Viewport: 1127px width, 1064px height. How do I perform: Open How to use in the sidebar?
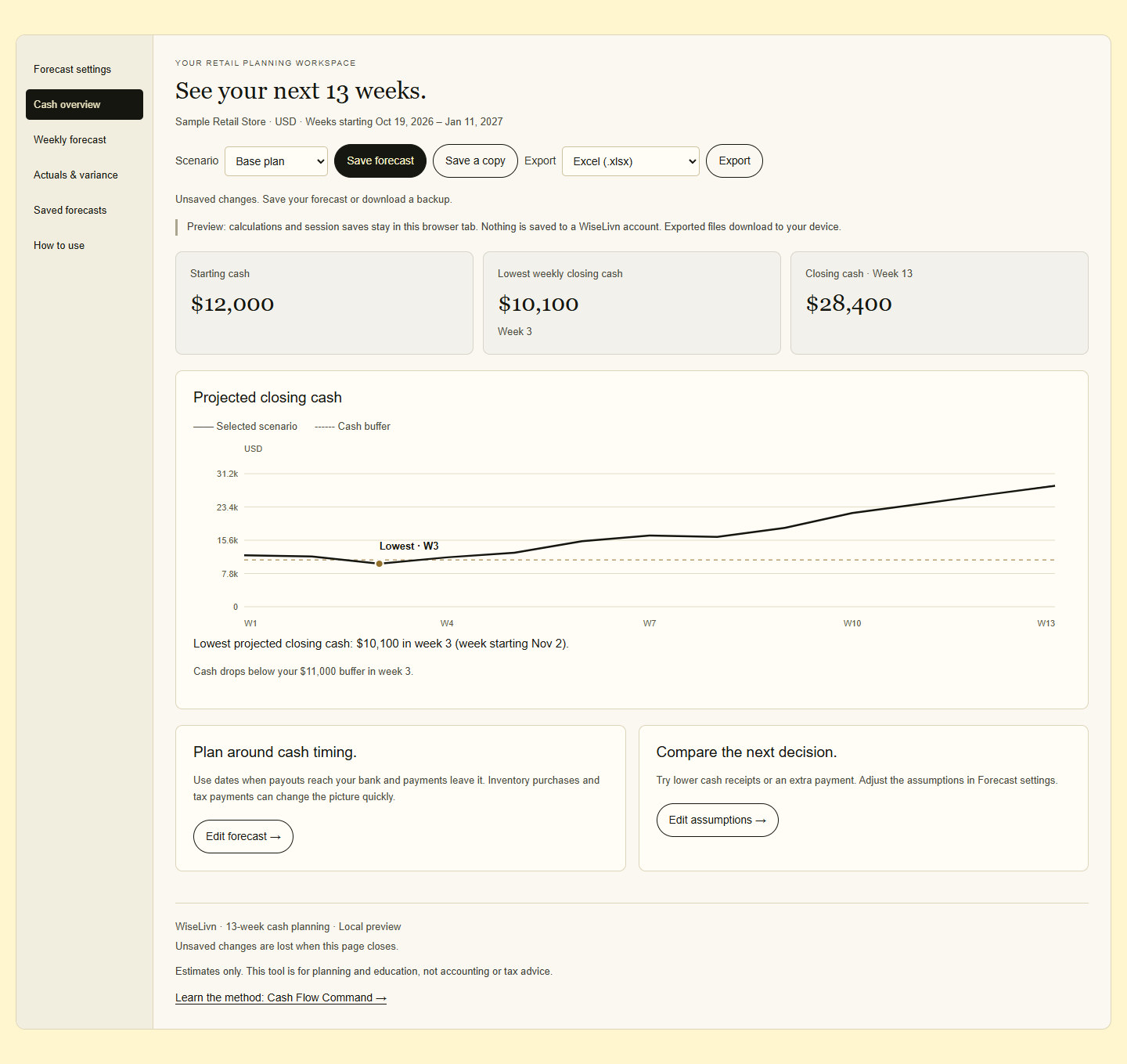(x=85, y=246)
